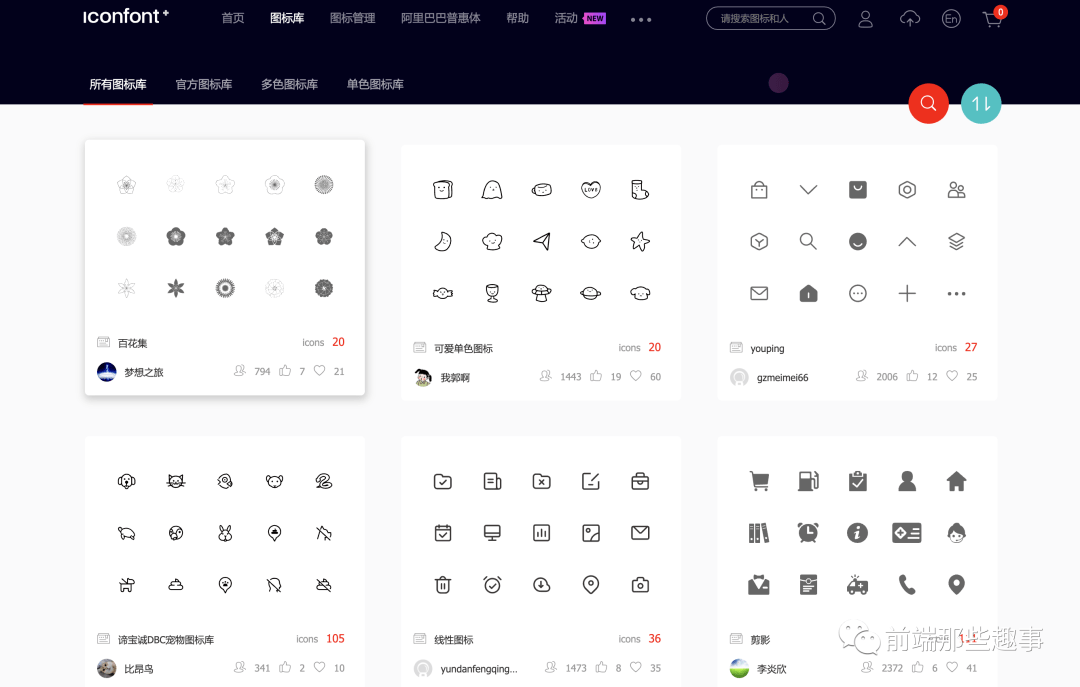Click the cloud upload icon

(909, 19)
